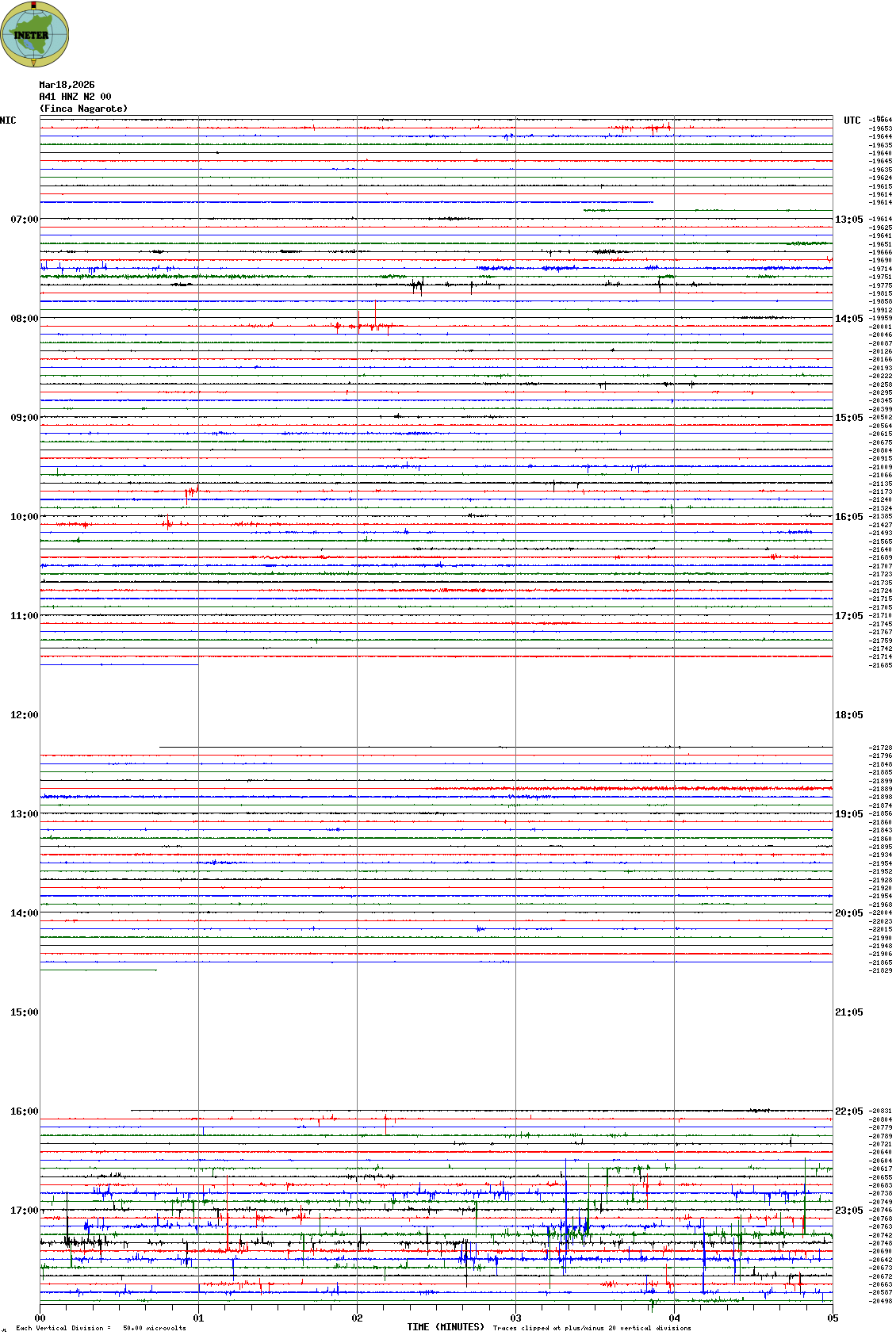The width and height of the screenshot is (896, 1339).
Task: Click the 18:05 UTC time label
Action: [x=848, y=715]
